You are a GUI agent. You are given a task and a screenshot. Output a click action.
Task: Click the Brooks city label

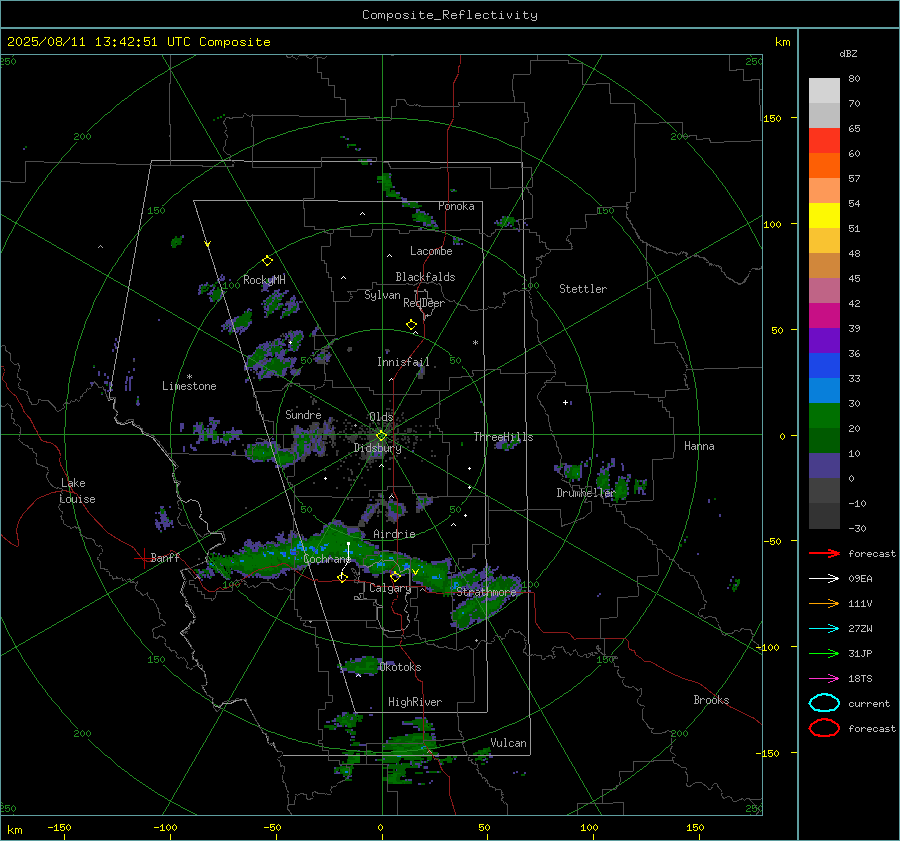tap(711, 700)
